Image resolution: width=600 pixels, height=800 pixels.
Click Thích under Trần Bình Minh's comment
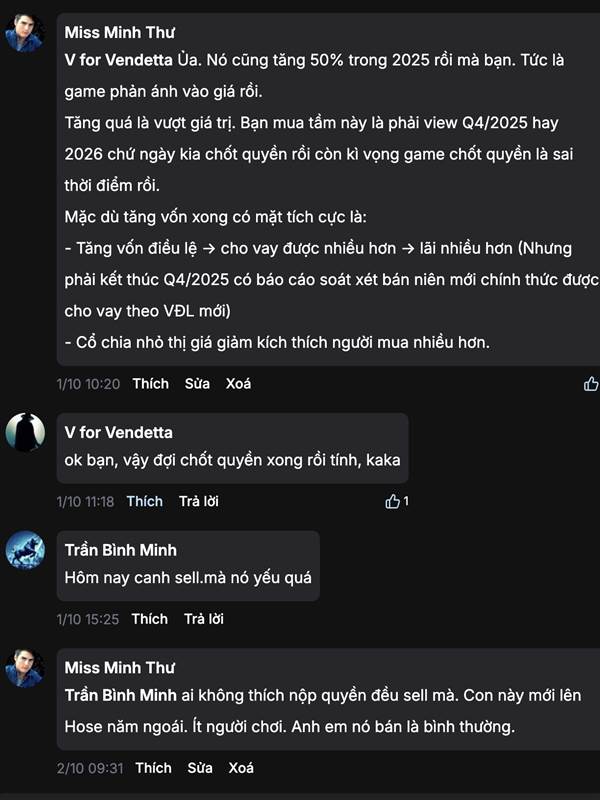coord(149,619)
